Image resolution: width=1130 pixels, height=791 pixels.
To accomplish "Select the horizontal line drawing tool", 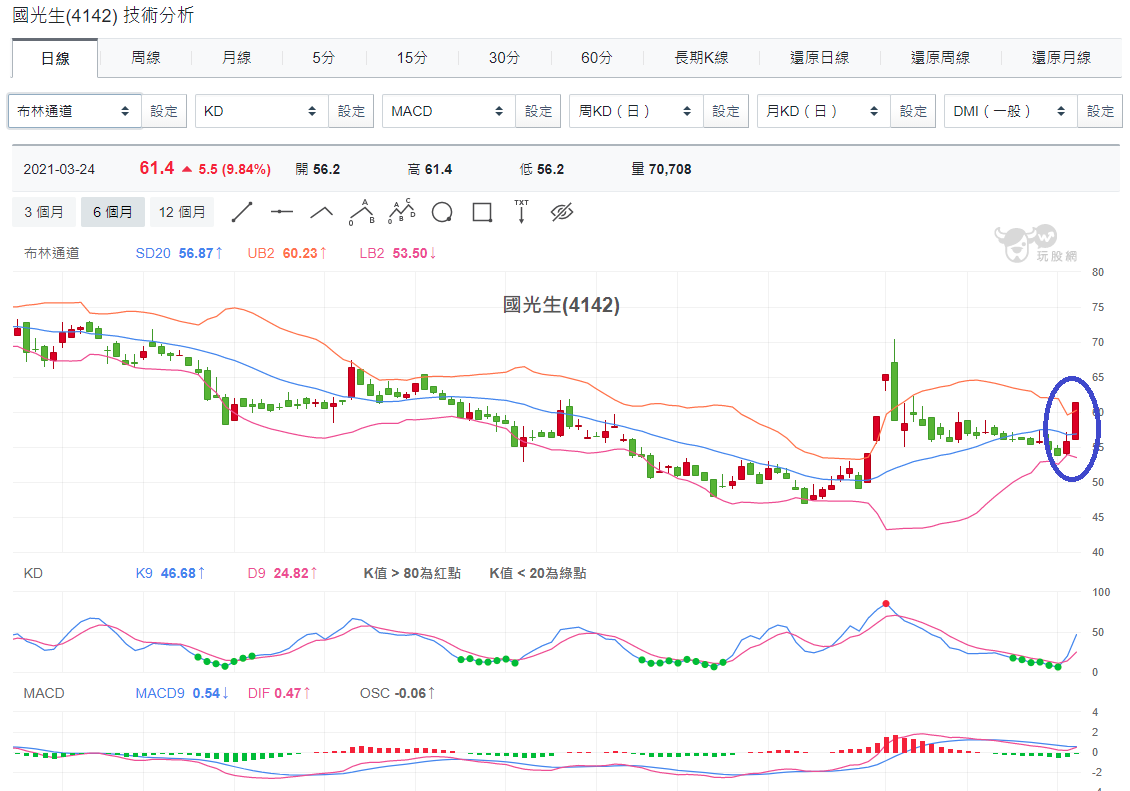I will pyautogui.click(x=282, y=212).
